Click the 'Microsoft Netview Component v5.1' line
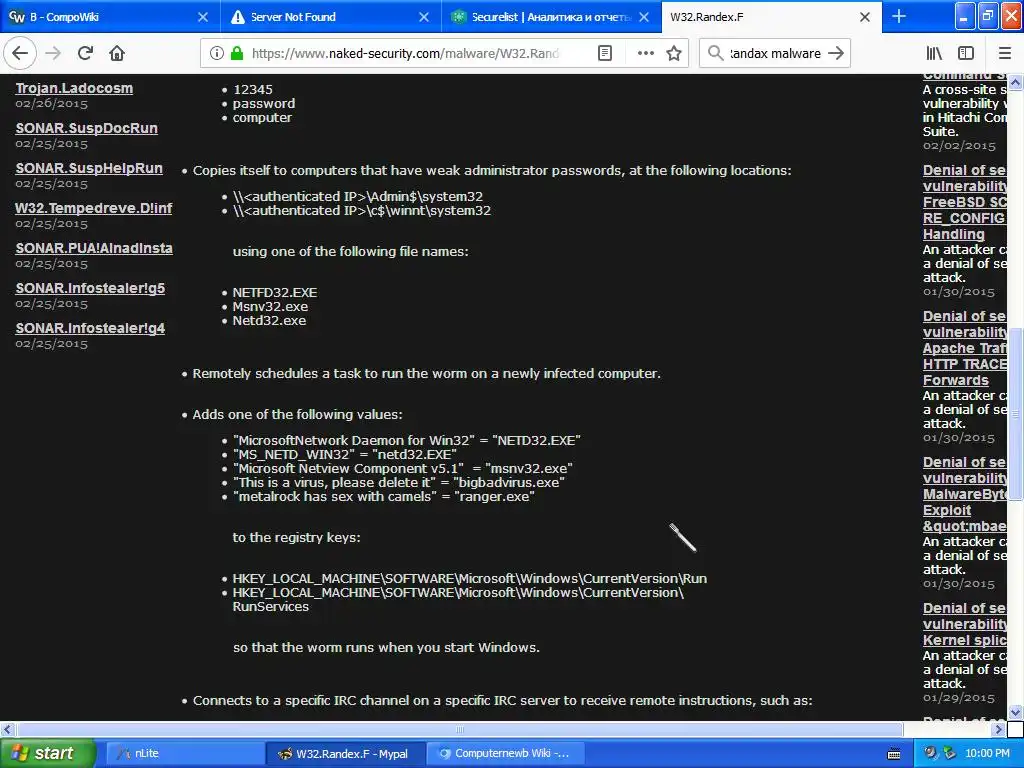Screen dimensions: 1024x768 pyautogui.click(x=402, y=468)
